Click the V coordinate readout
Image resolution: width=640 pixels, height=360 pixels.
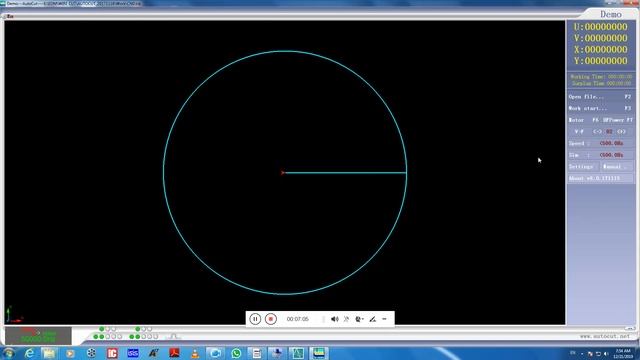tap(601, 38)
